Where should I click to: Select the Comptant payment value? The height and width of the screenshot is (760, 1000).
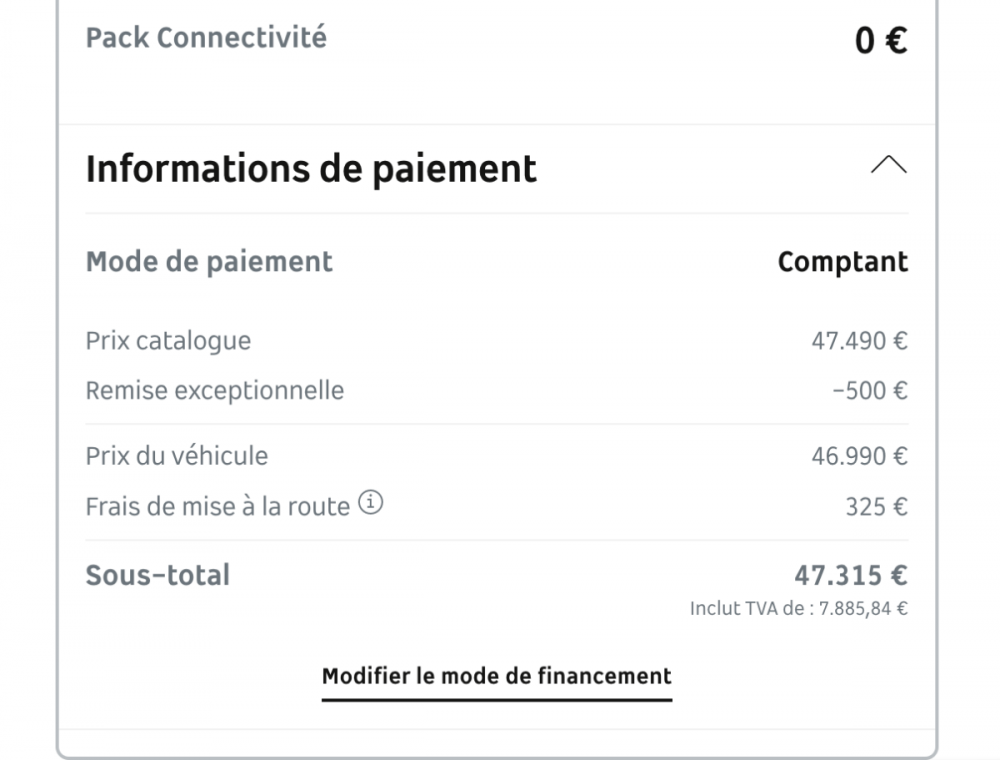842,262
